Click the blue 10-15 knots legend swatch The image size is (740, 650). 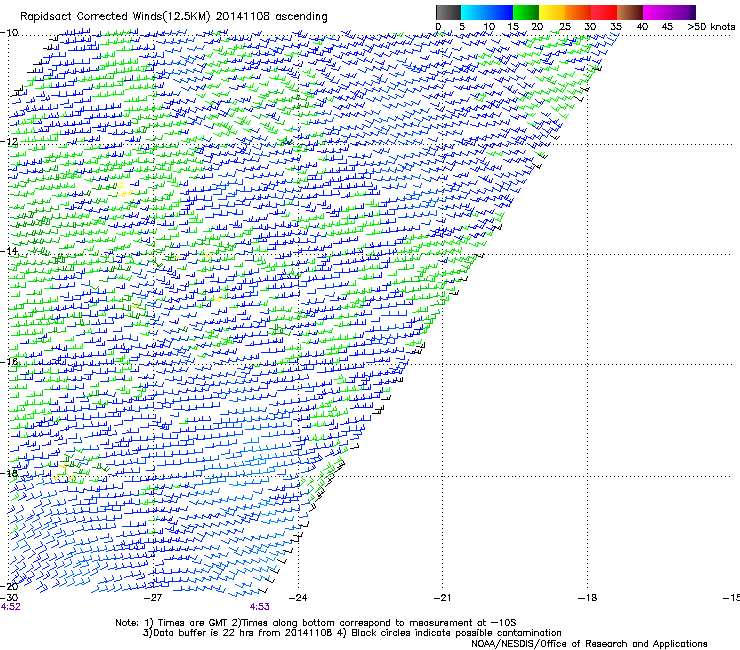pyautogui.click(x=500, y=12)
